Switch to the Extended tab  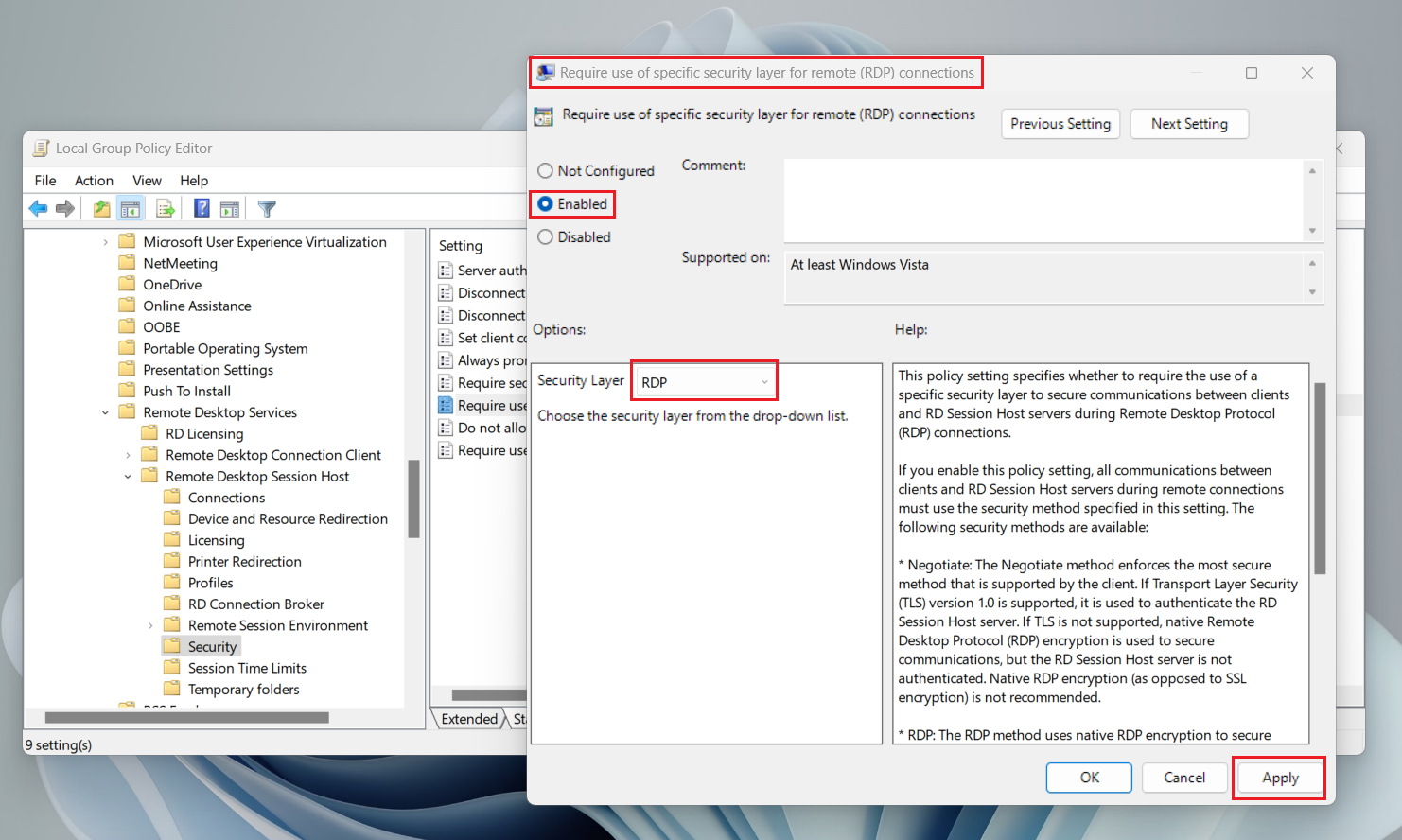(x=469, y=719)
